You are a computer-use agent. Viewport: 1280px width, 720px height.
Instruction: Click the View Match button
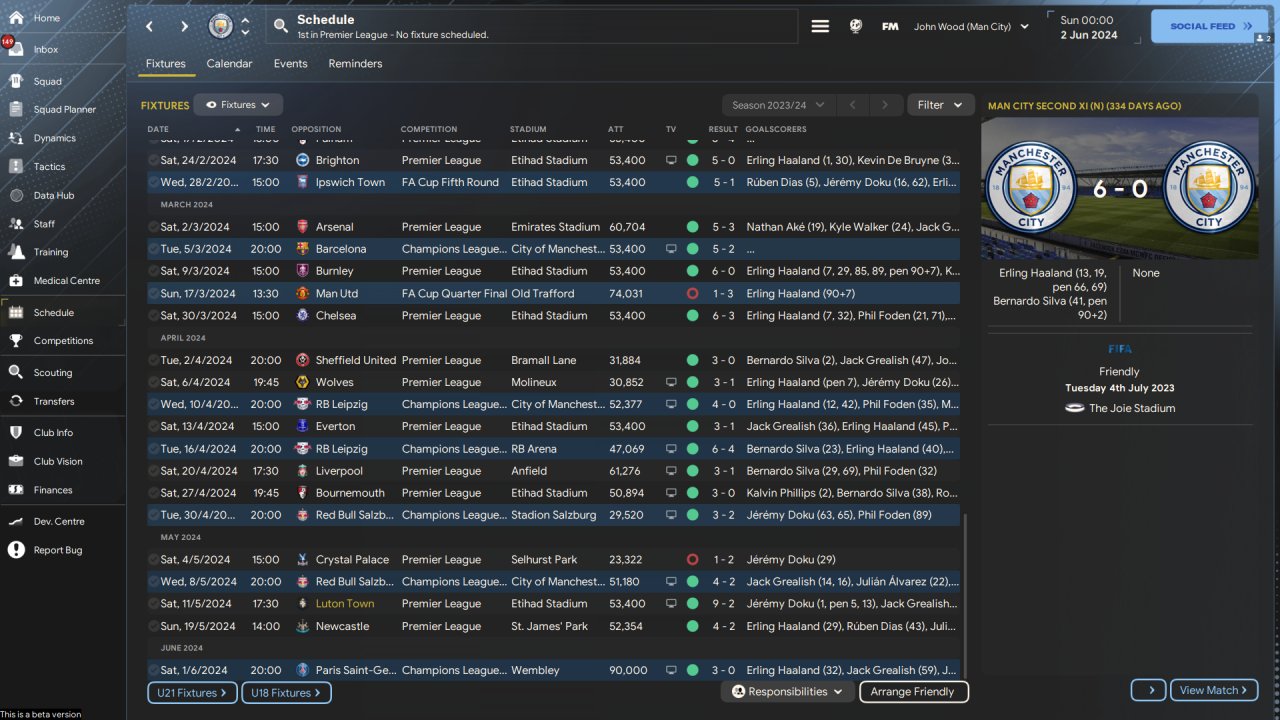click(x=1214, y=690)
